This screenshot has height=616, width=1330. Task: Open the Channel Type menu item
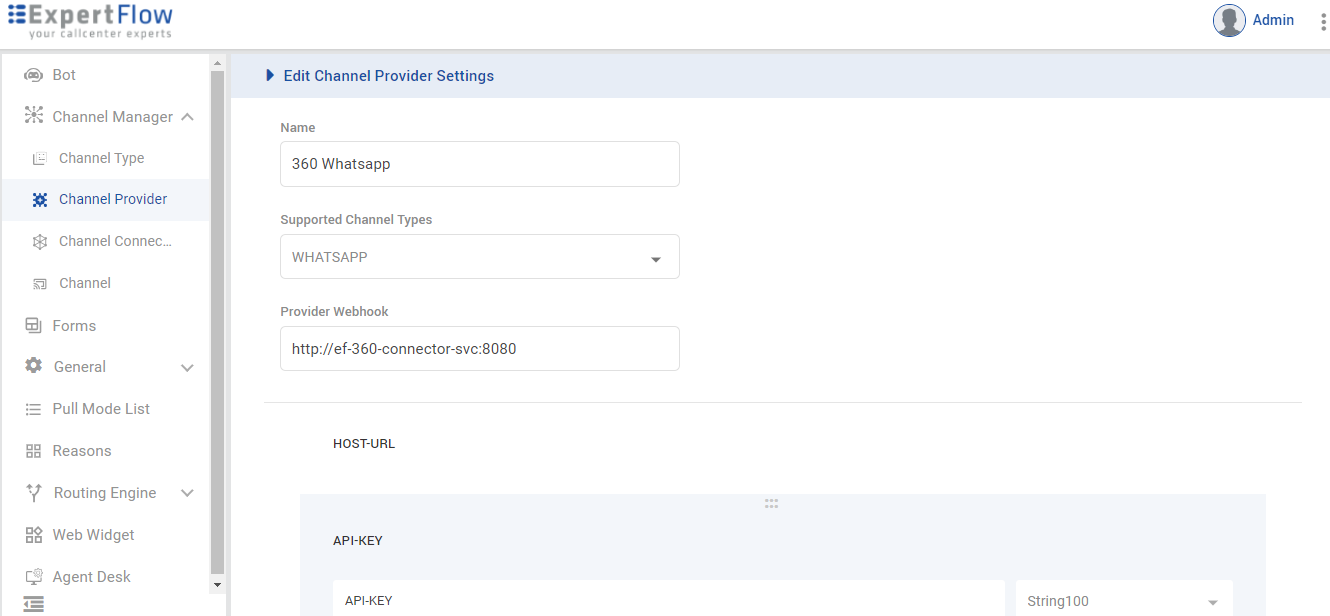pos(101,158)
